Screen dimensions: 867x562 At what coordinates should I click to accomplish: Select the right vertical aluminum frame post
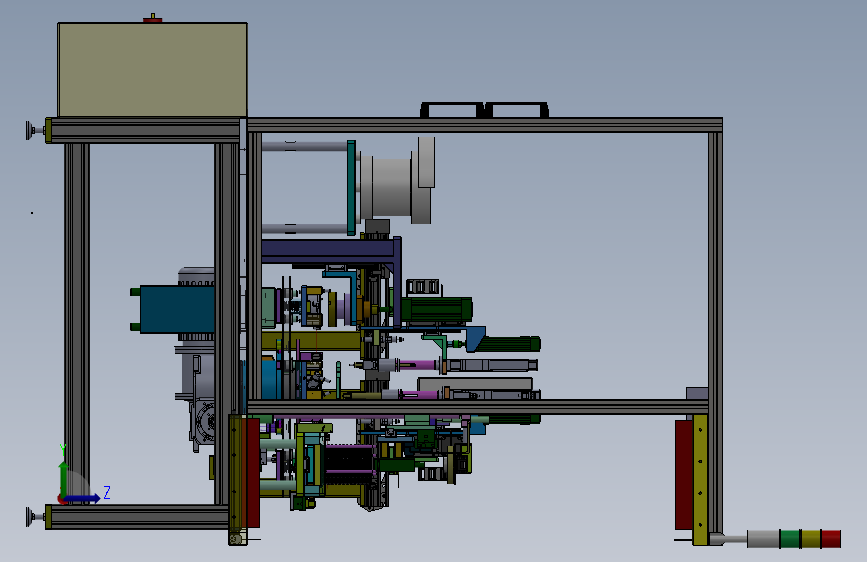[x=715, y=332]
